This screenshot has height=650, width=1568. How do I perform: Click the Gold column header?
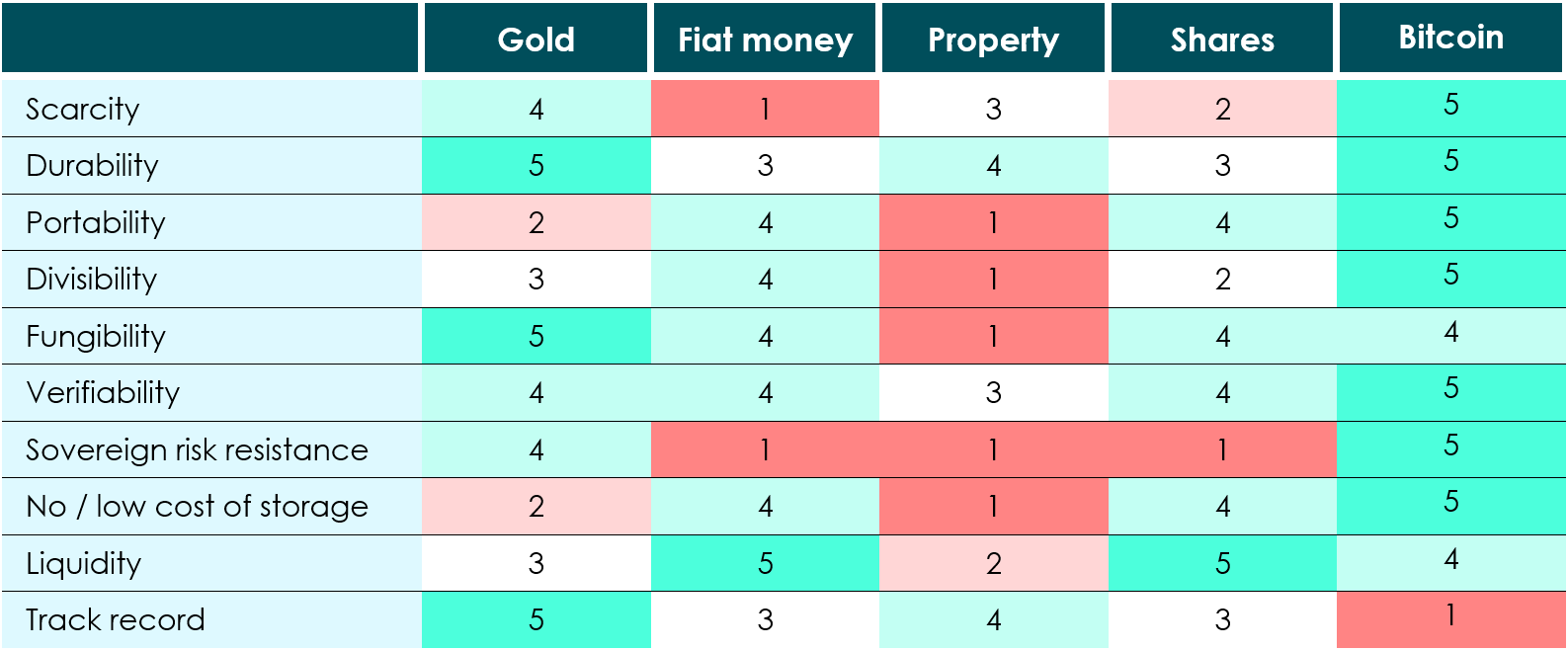click(x=536, y=40)
